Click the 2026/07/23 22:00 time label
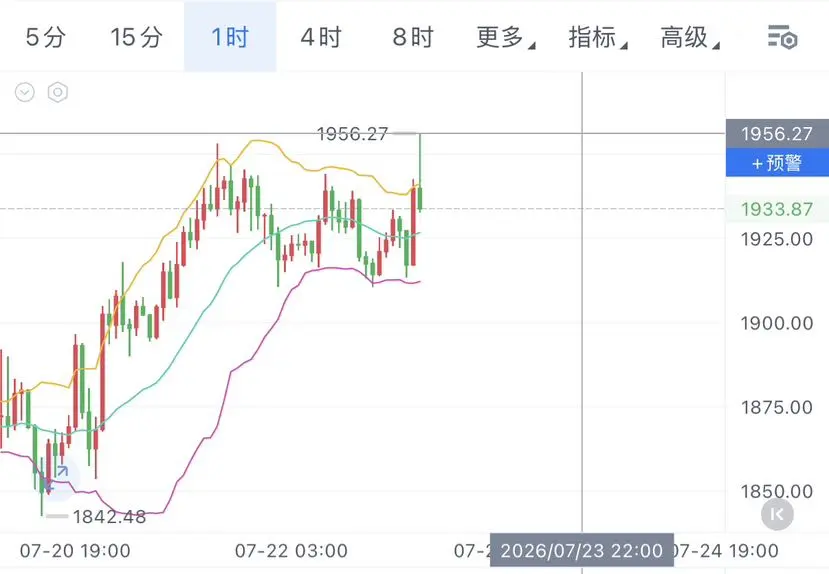The width and height of the screenshot is (829, 574). 582,551
